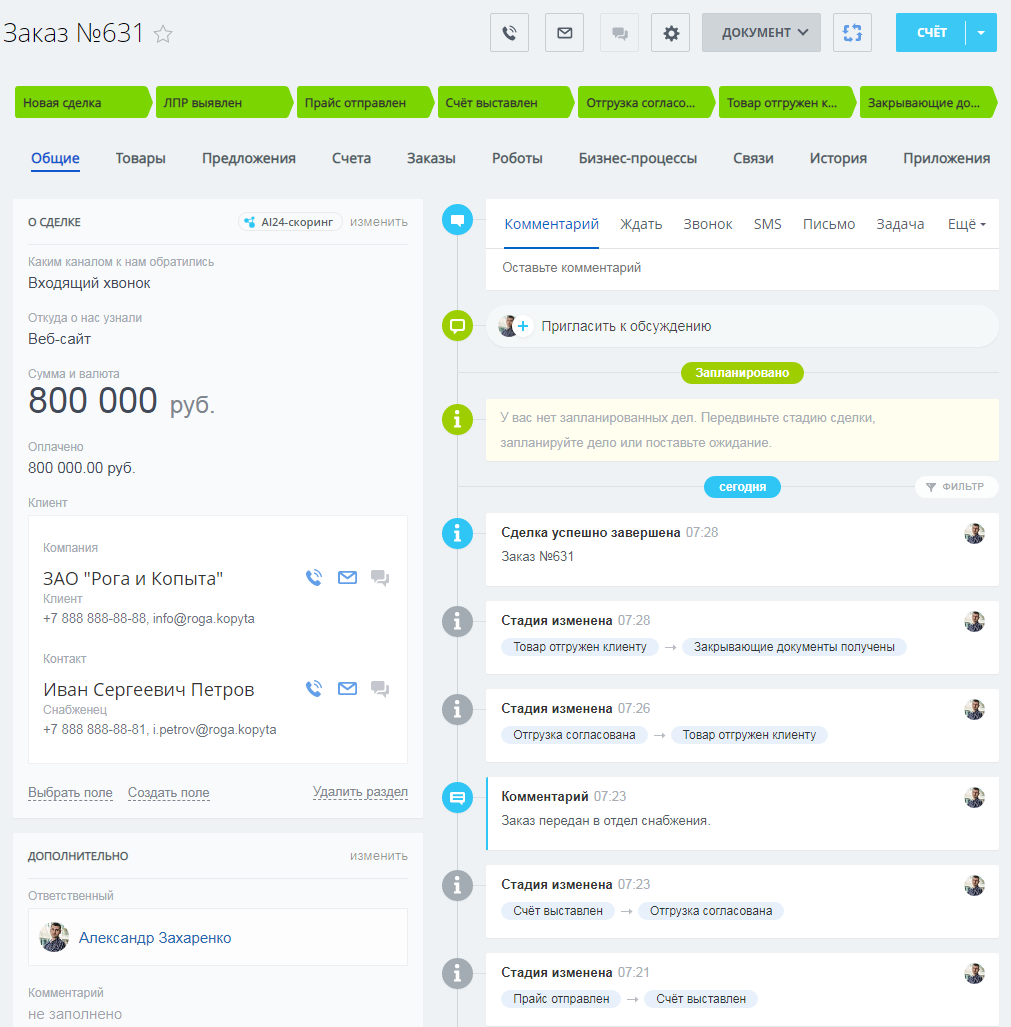Call company ЗАО Рога и Копыта
The image size is (1011, 1027).
point(314,578)
